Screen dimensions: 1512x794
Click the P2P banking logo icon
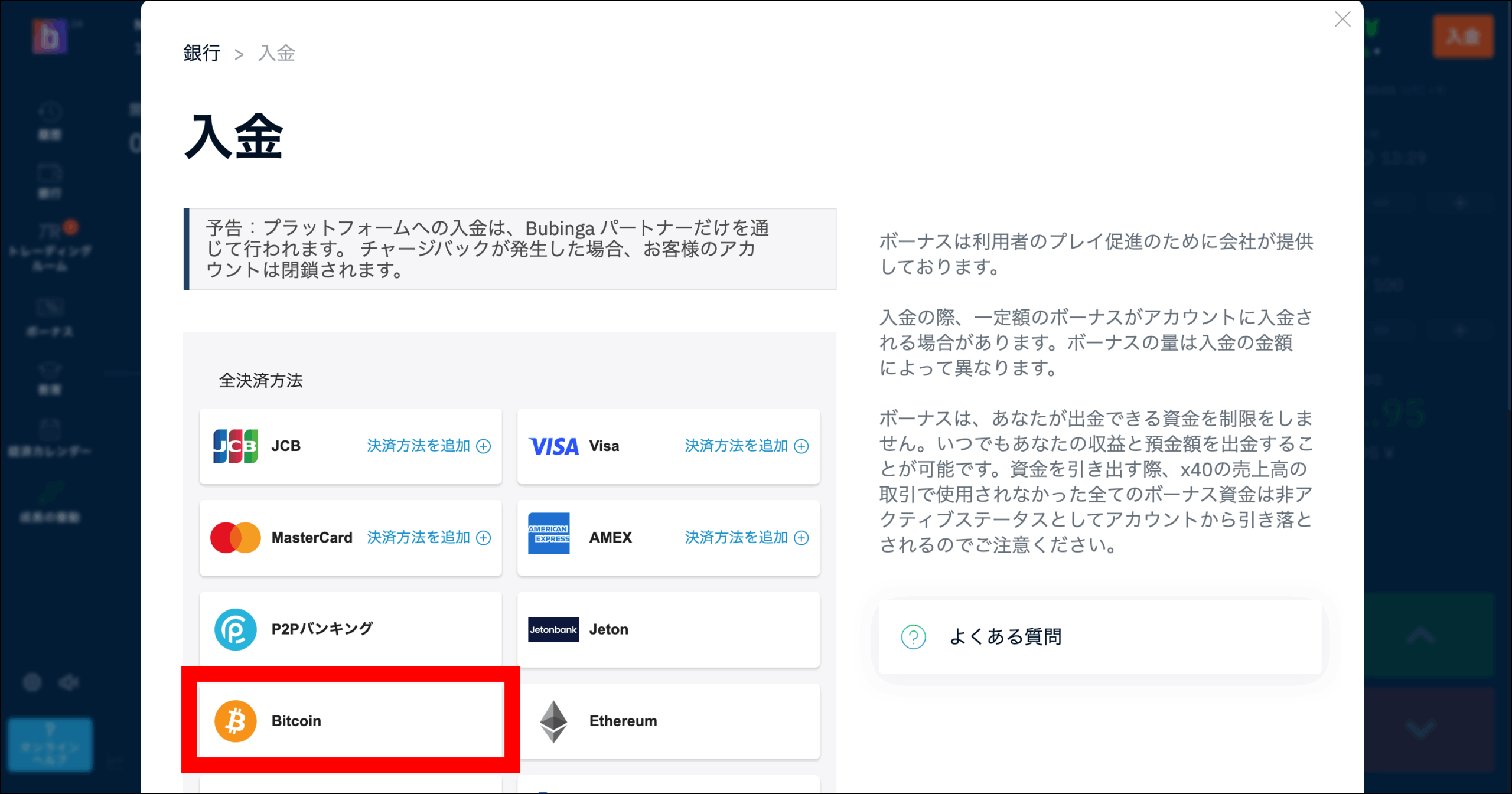coord(235,629)
